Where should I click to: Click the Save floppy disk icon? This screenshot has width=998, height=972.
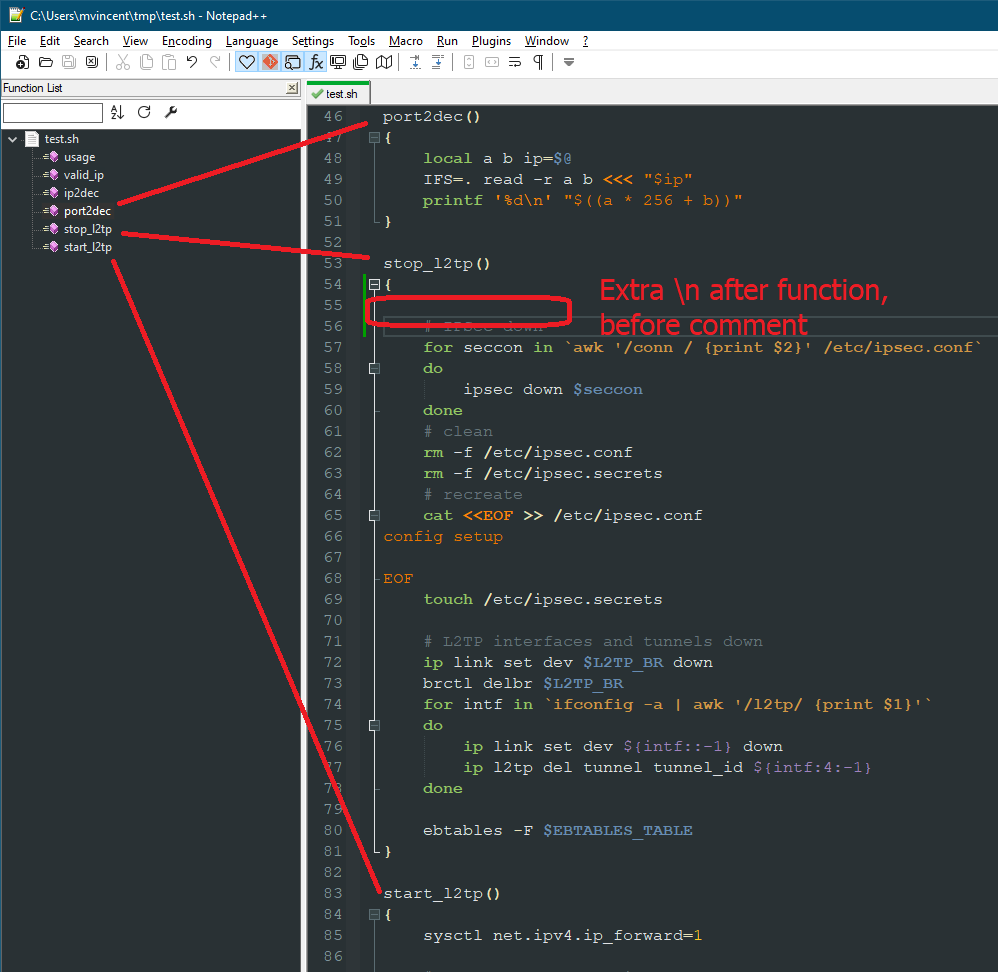coord(69,62)
